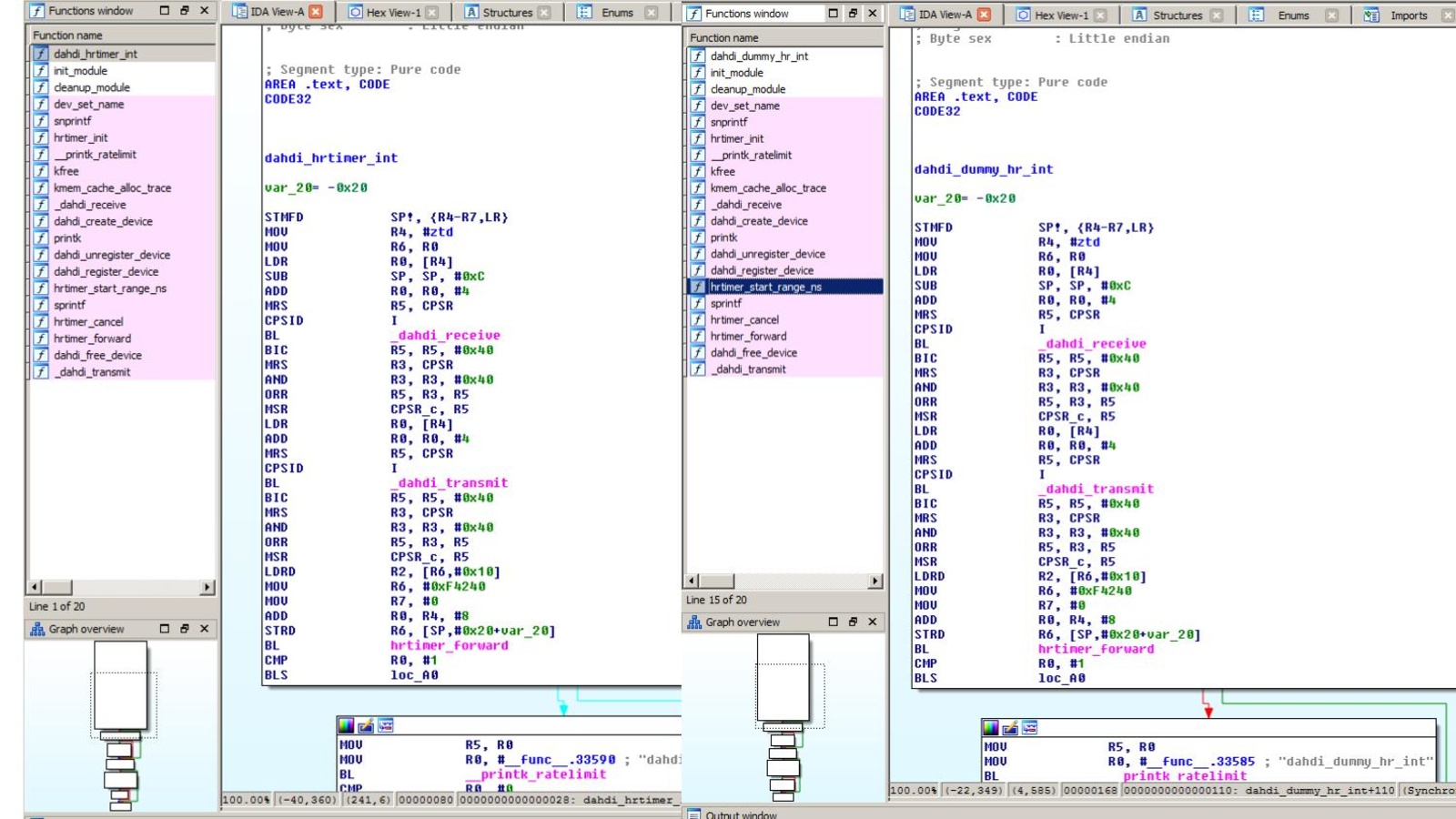Click function icon beside dahdi_dummy_hr_int
The image size is (1456, 819).
[x=698, y=56]
